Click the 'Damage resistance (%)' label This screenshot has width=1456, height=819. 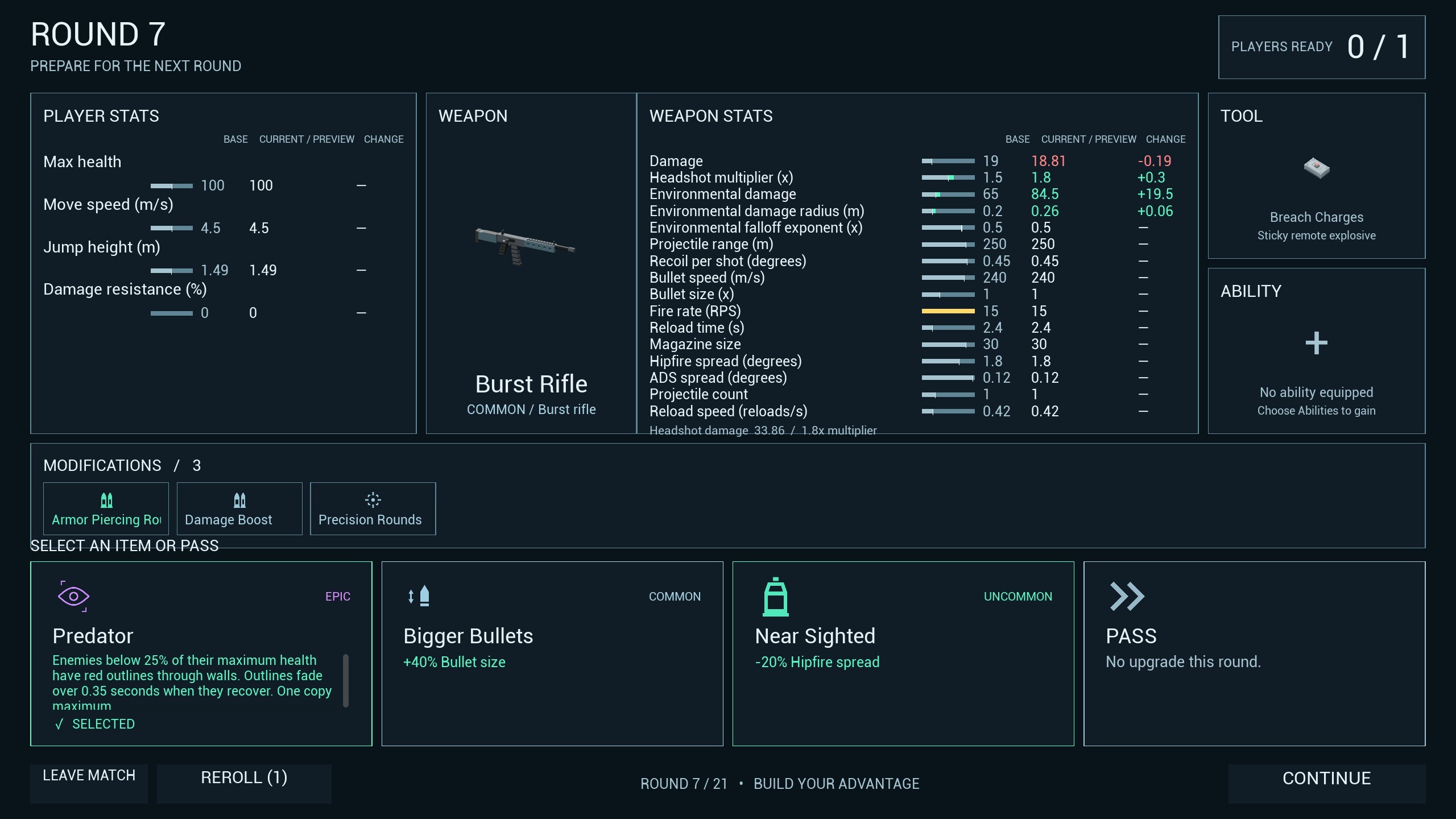tap(125, 289)
